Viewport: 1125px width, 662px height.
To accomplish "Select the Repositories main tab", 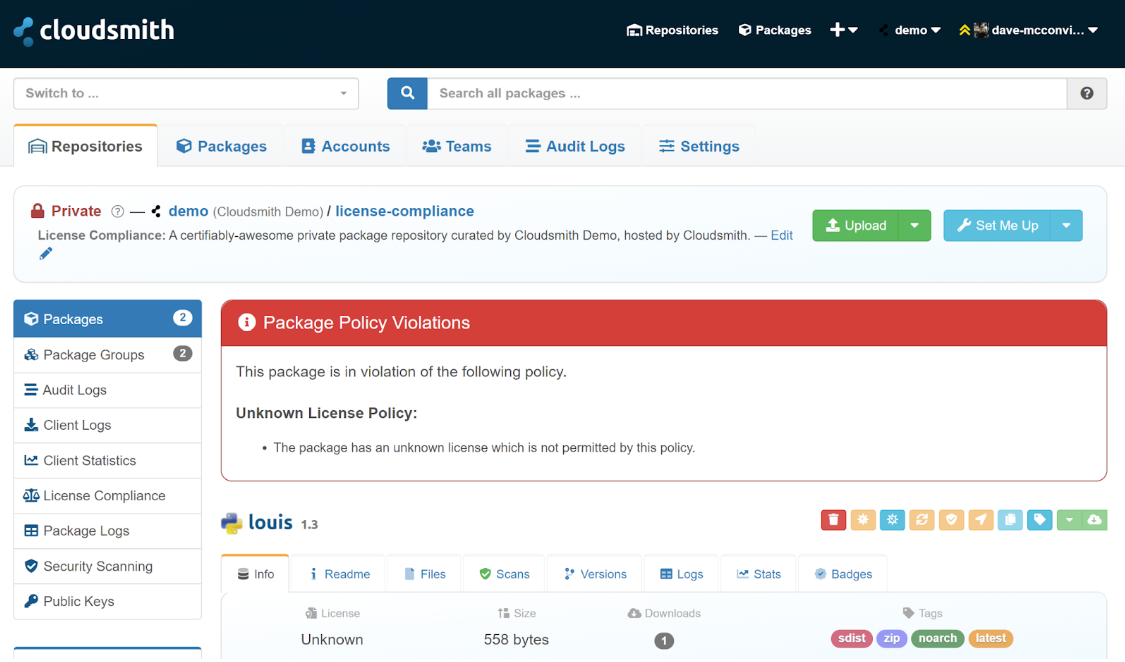I will pos(85,146).
